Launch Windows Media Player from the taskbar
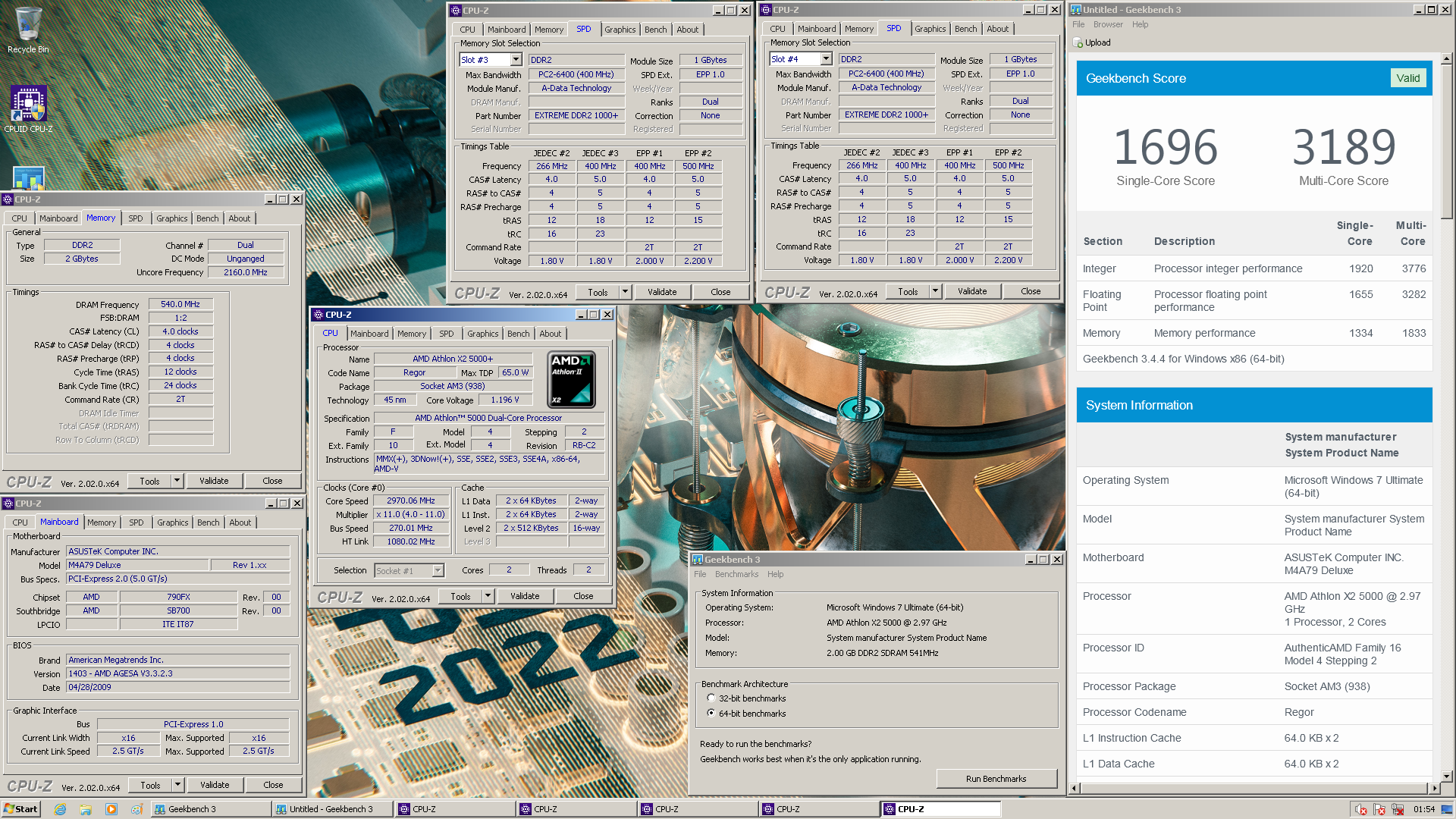Image resolution: width=1456 pixels, height=819 pixels. pos(111,809)
